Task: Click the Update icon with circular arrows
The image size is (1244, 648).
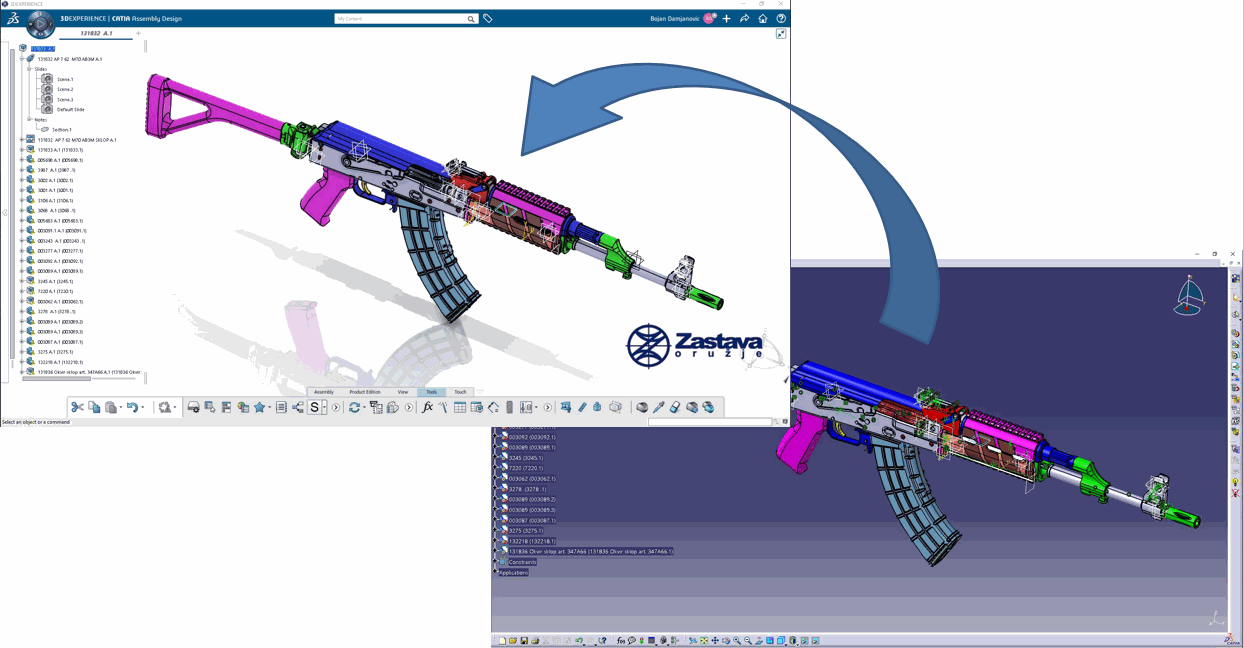Action: pos(353,407)
